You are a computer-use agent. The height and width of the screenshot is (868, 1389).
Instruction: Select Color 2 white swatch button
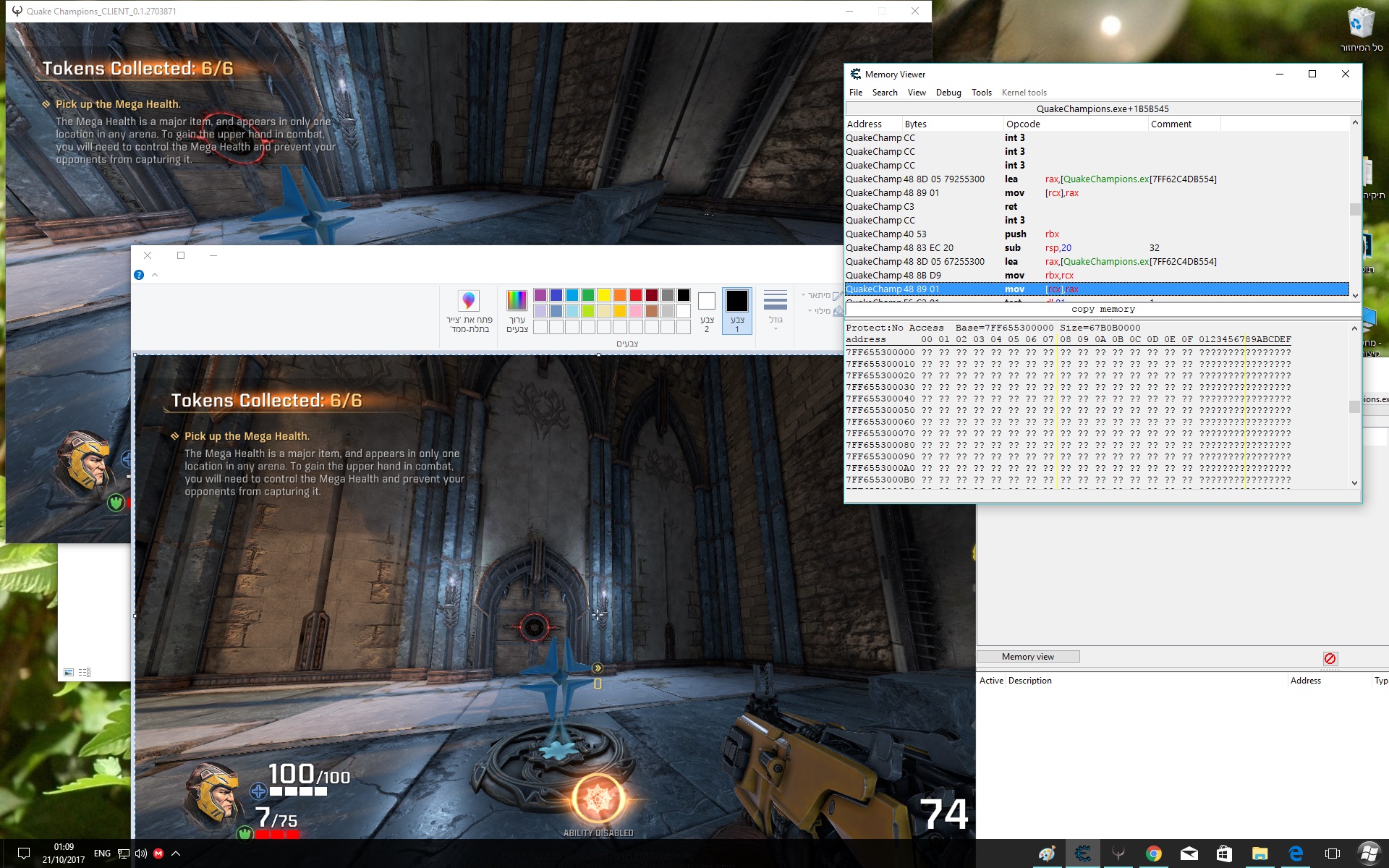[x=707, y=311]
